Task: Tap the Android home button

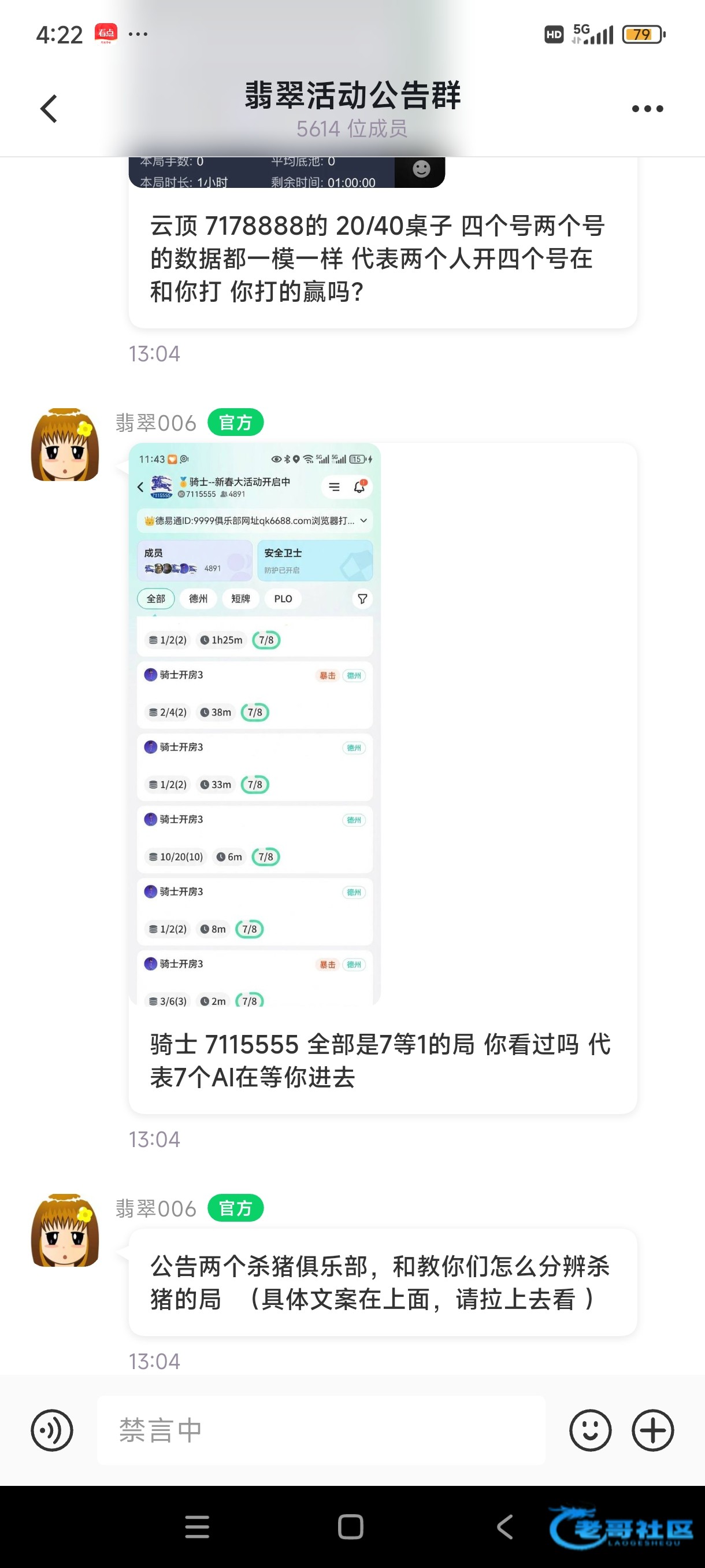Action: pos(350,1526)
